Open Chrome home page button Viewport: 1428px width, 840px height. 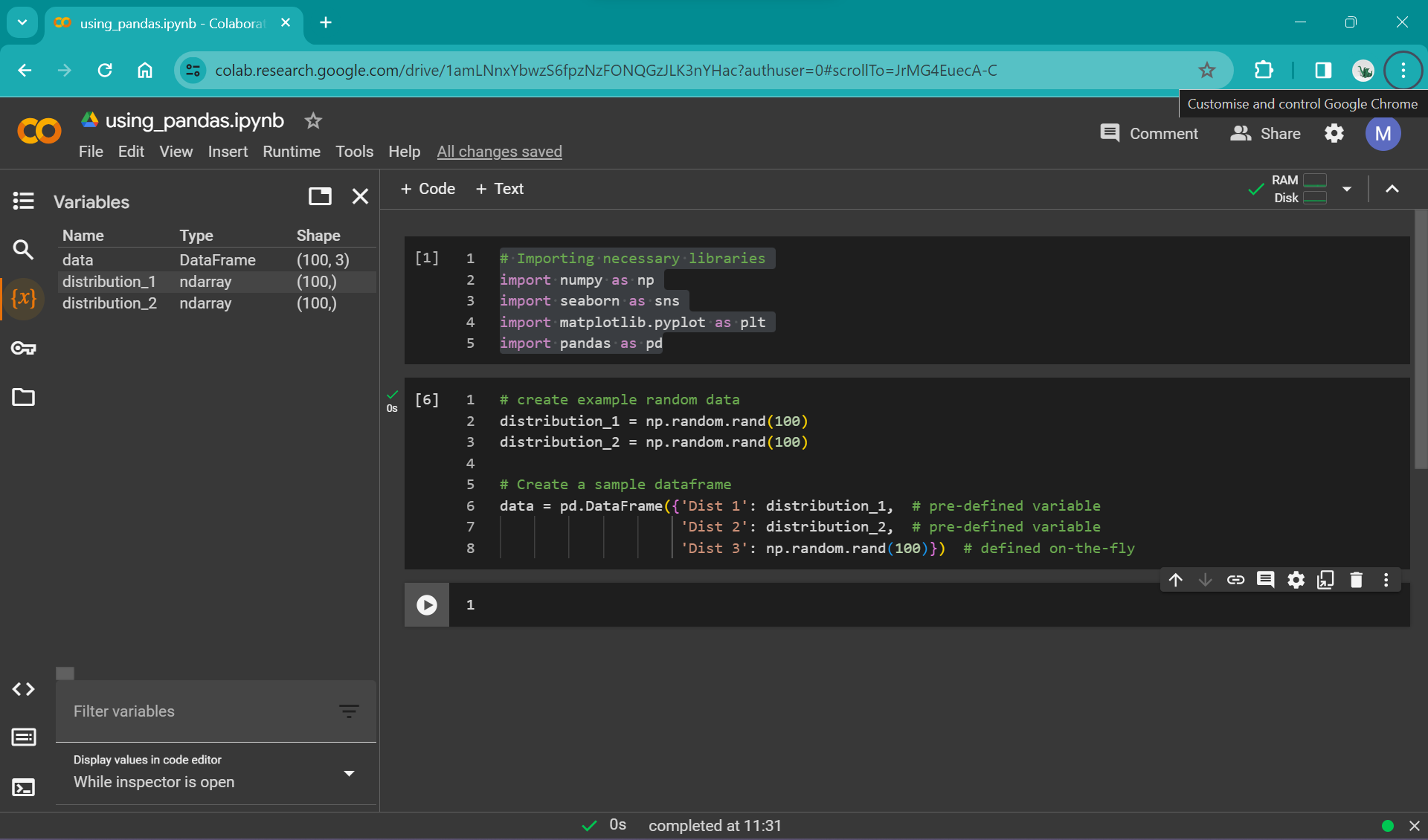tap(145, 71)
